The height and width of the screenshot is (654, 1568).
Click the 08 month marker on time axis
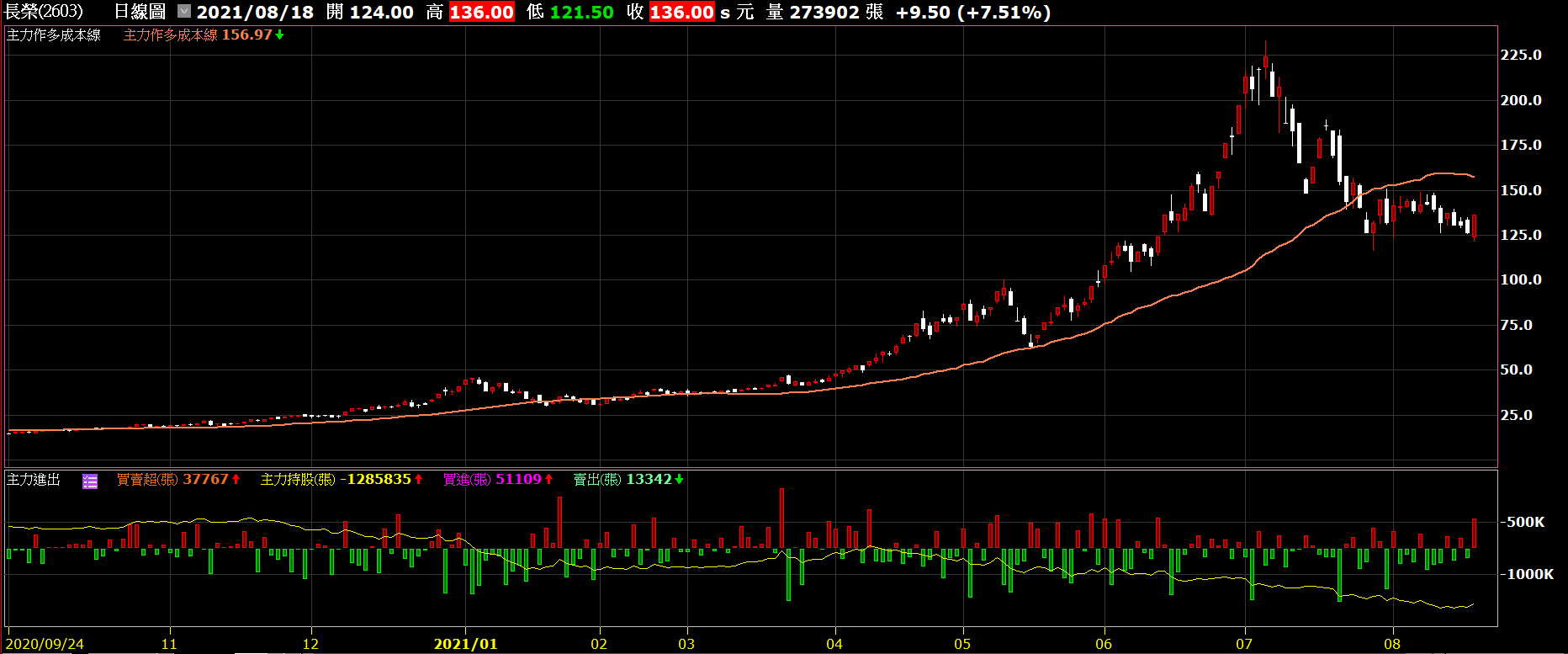coord(1393,645)
